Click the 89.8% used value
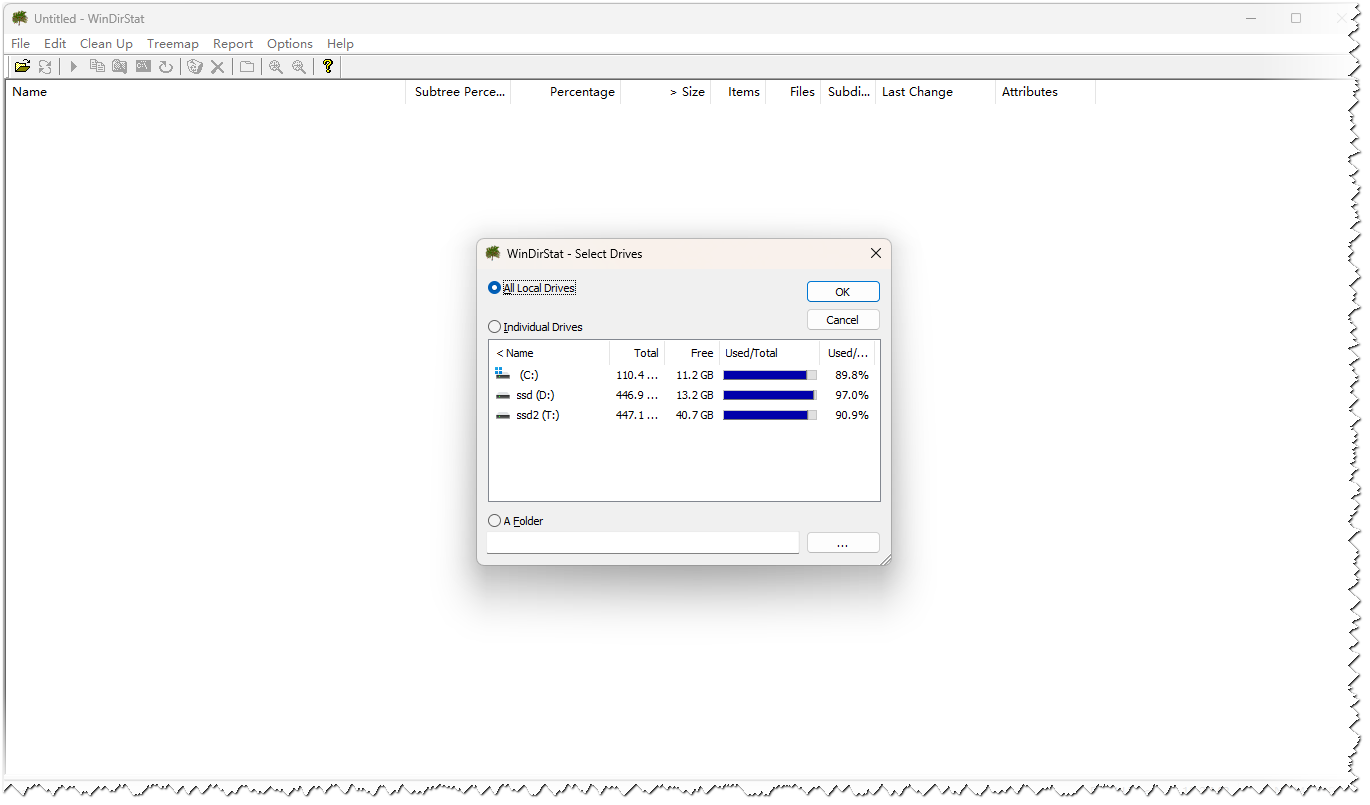The image size is (1370, 805). tap(852, 375)
